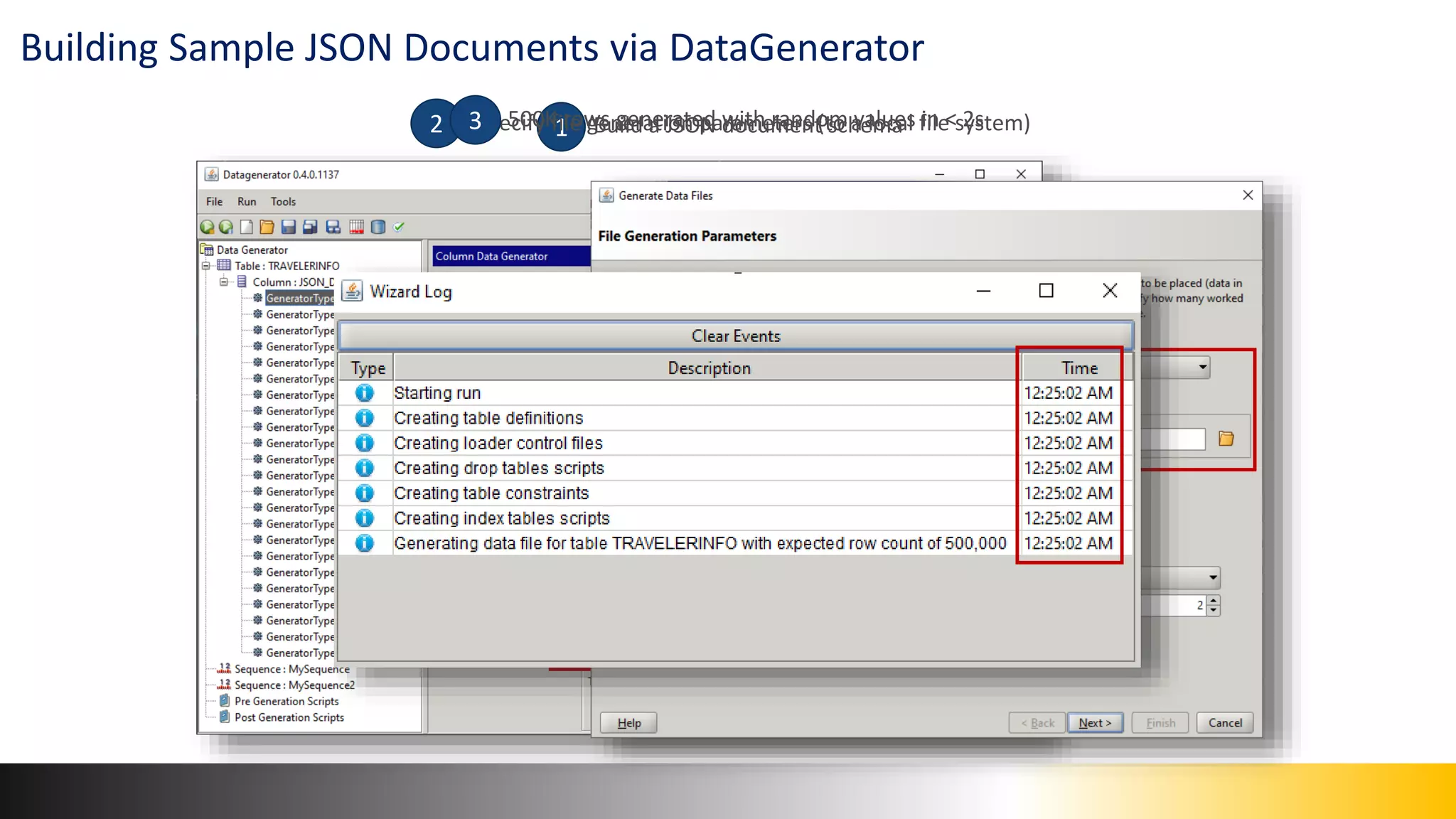Click the Help button
1456x819 pixels.
coord(628,723)
